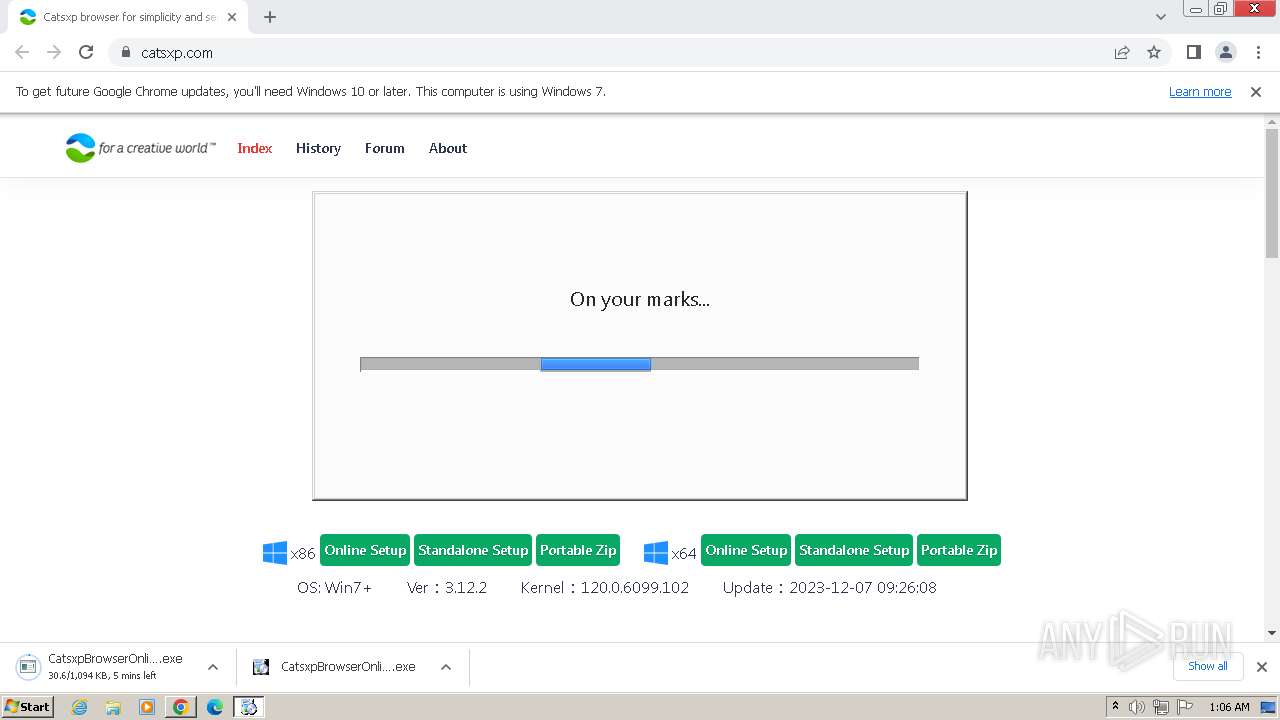Viewport: 1280px width, 720px height.
Task: Click the Kernel: 120.0.6099.102 text
Action: point(605,587)
